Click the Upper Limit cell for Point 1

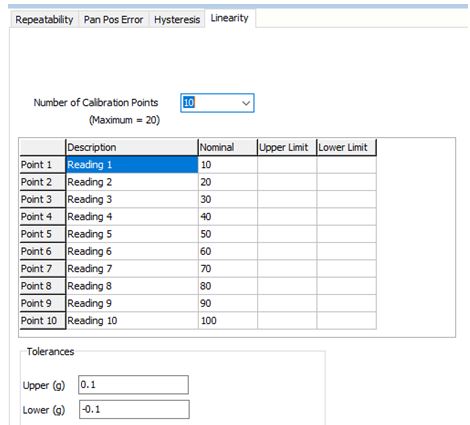287,165
